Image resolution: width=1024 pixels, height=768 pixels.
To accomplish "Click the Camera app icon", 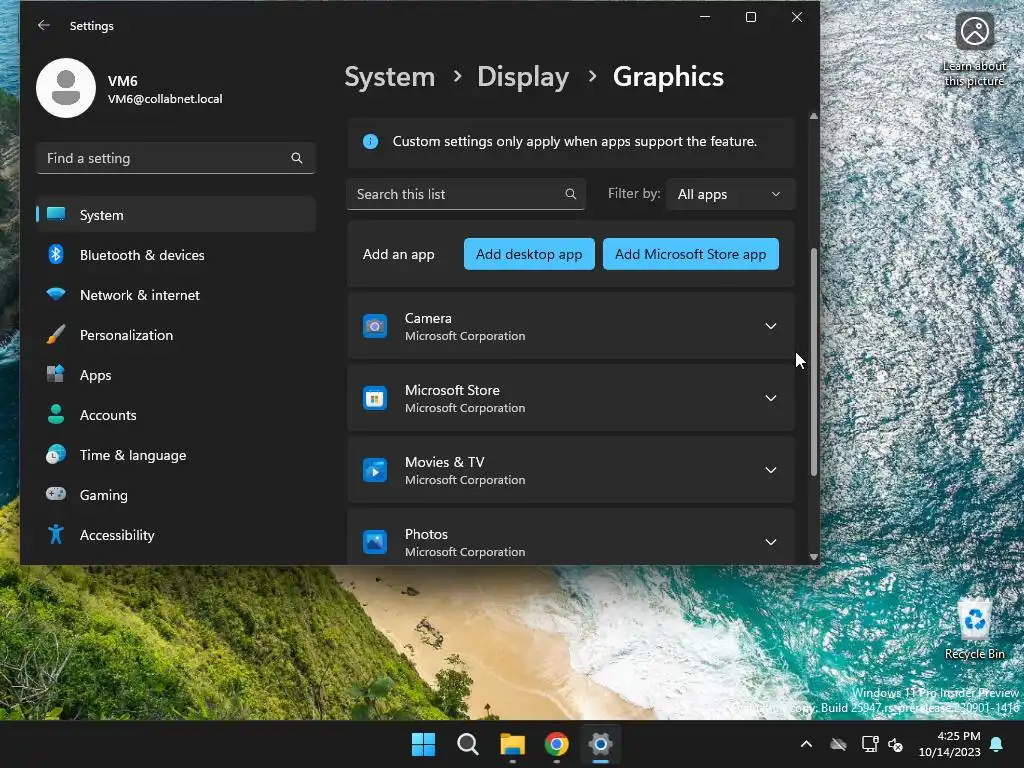I will [x=375, y=326].
